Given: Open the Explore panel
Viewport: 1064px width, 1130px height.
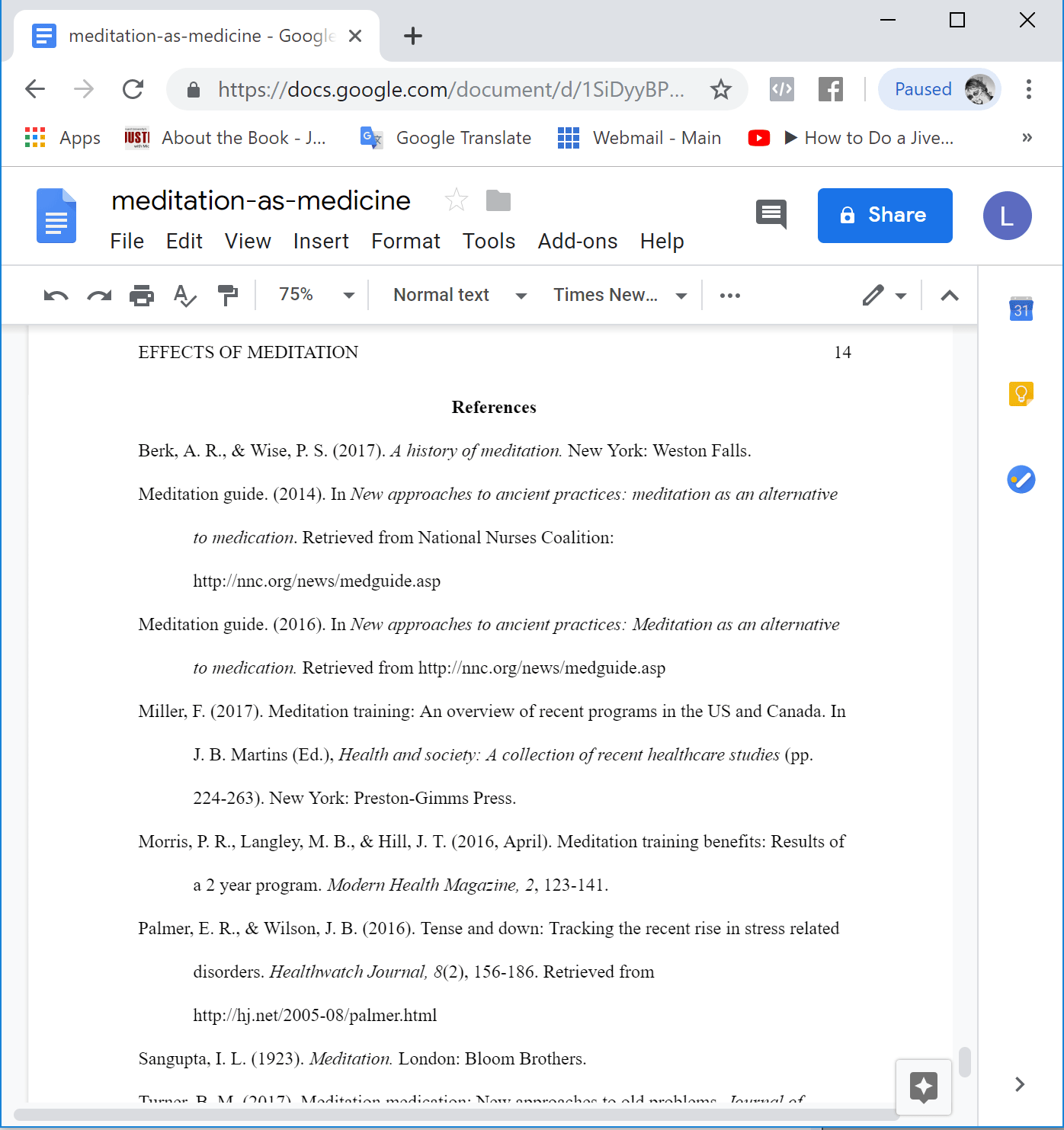Looking at the screenshot, I should [924, 1087].
